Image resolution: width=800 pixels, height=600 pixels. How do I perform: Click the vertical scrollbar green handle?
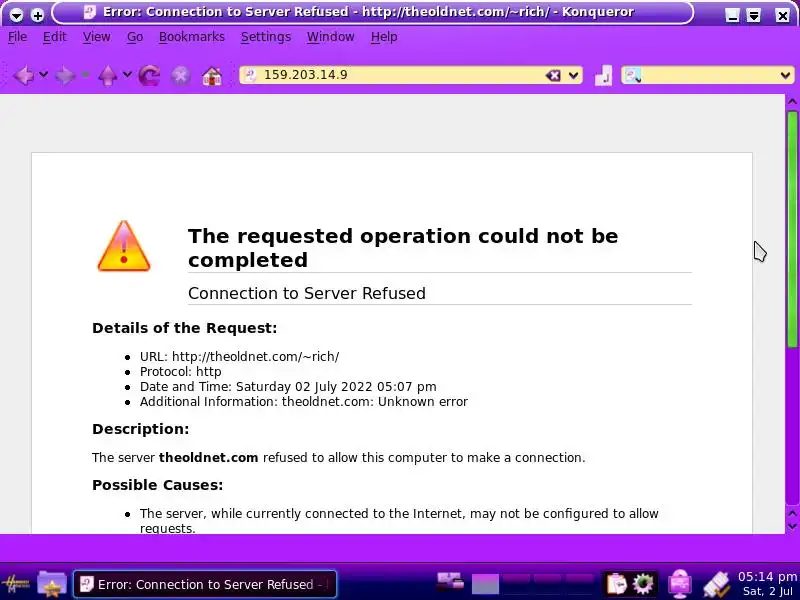coord(792,230)
